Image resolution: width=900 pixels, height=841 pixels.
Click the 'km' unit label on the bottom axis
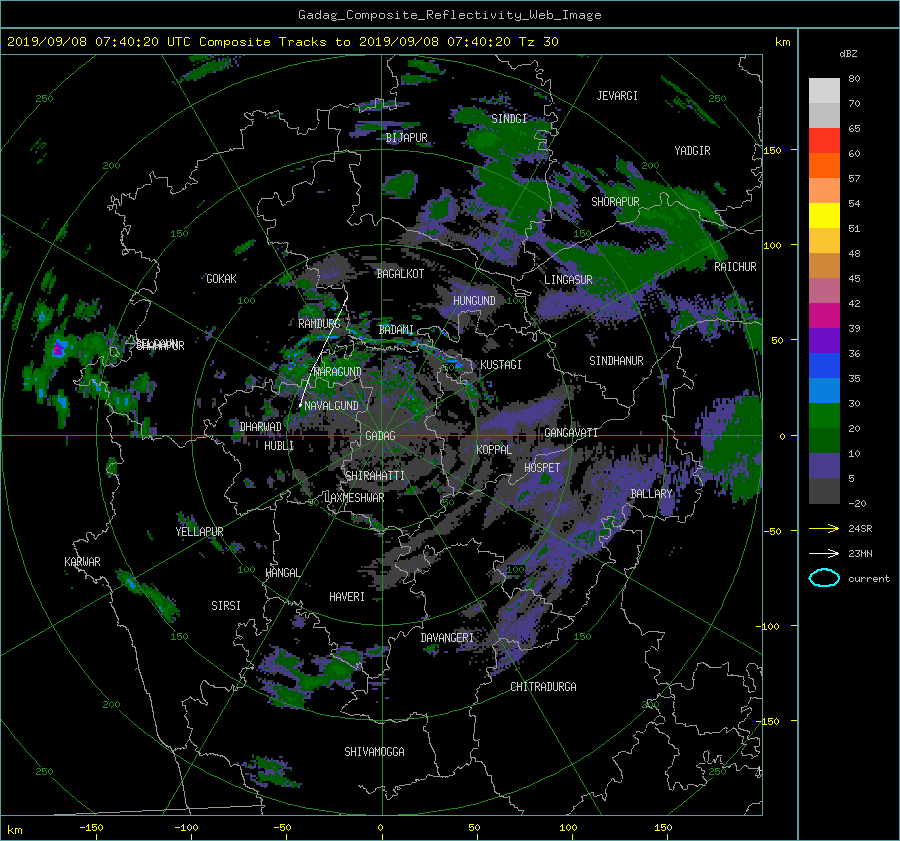(x=14, y=830)
